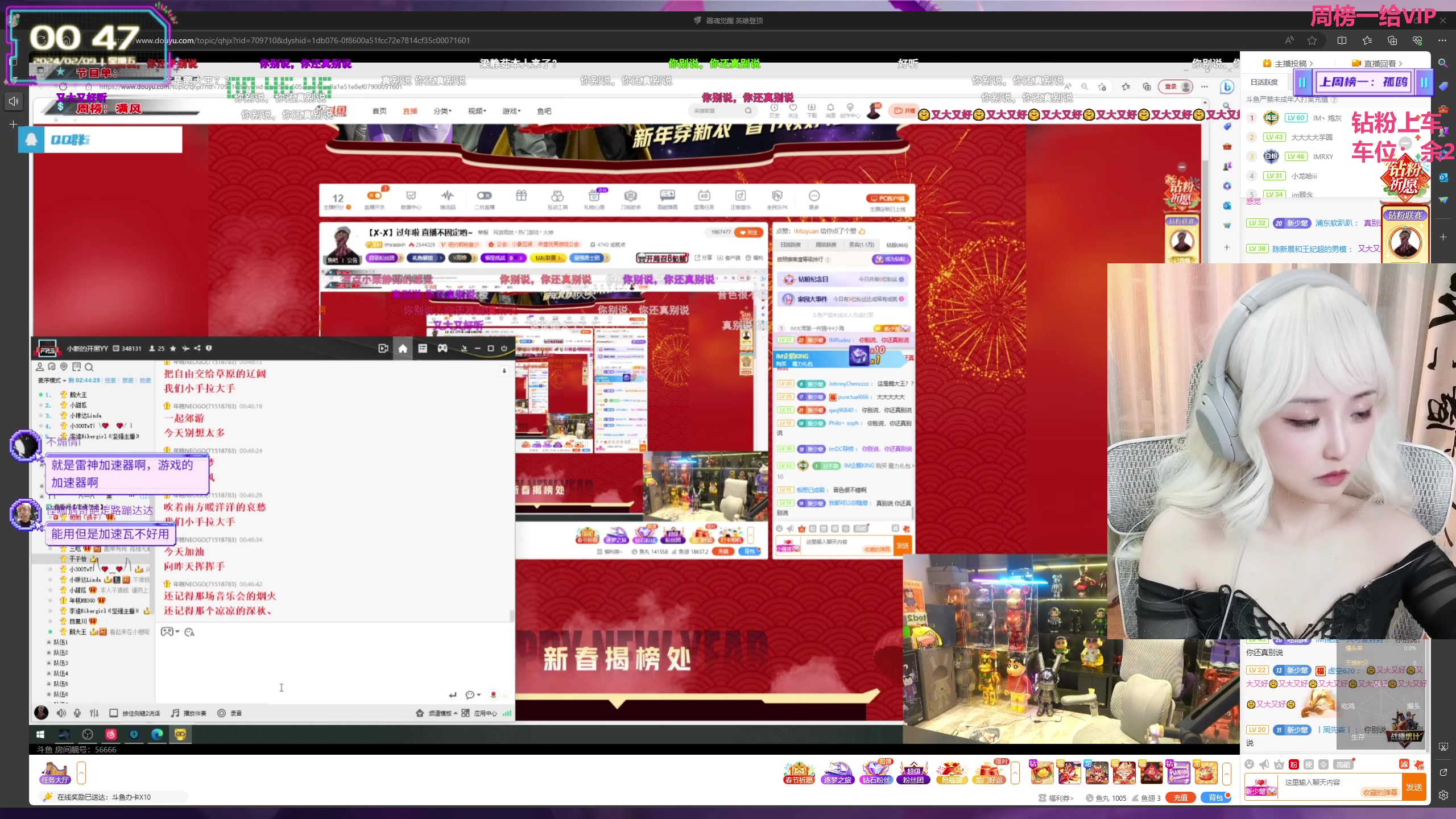
Task: Open the 春节祈愿 activity icon
Action: click(x=799, y=772)
